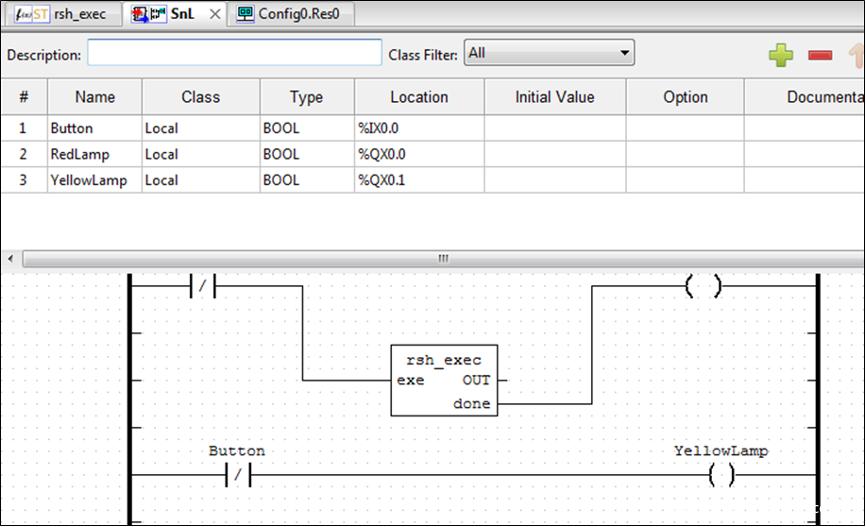Click the Description input field
The height and width of the screenshot is (527, 866).
234,53
